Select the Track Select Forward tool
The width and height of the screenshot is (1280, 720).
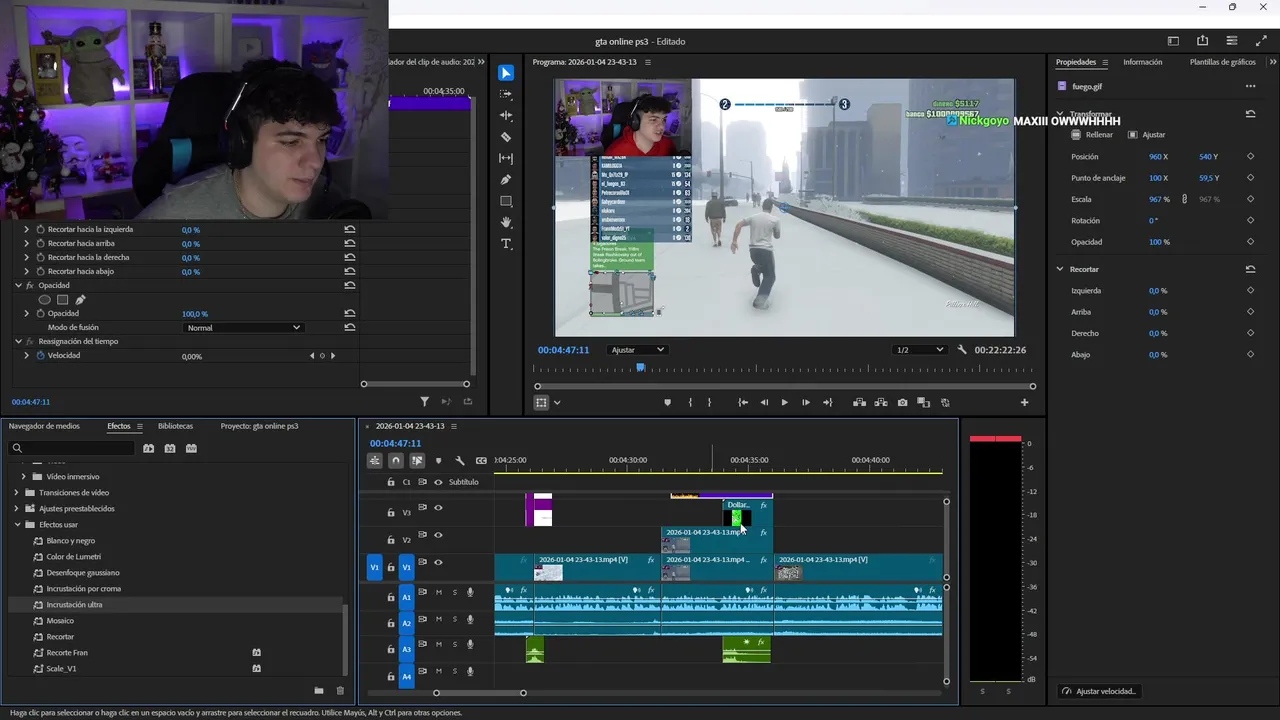point(506,94)
